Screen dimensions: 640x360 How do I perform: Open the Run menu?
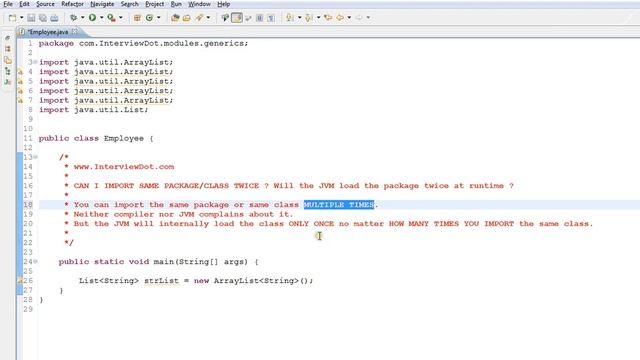click(176, 4)
